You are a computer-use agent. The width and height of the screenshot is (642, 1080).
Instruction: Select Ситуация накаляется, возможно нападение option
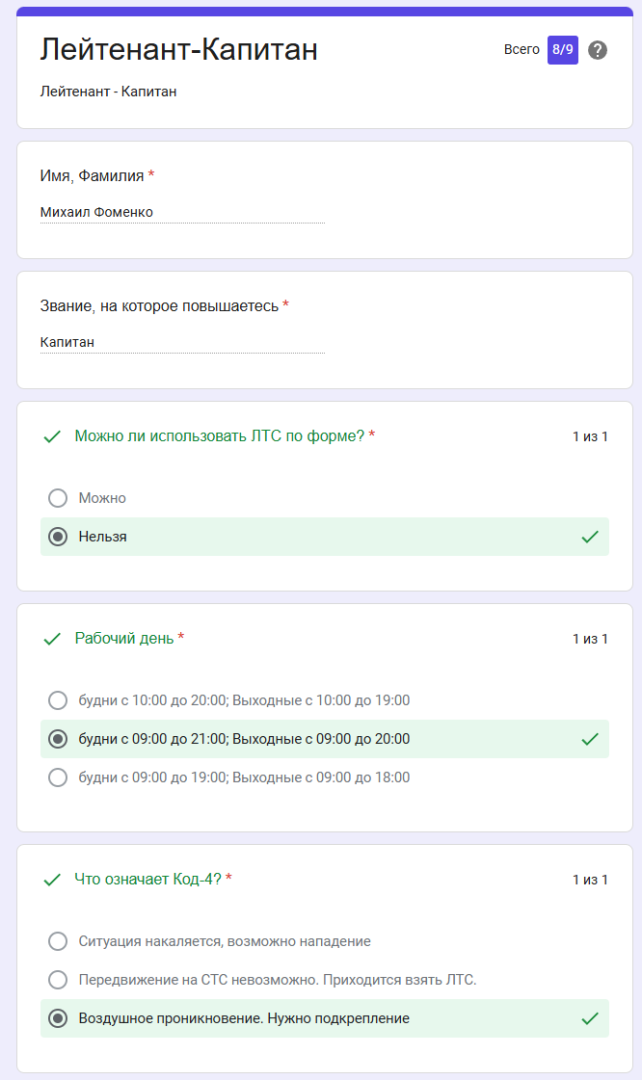pos(58,942)
